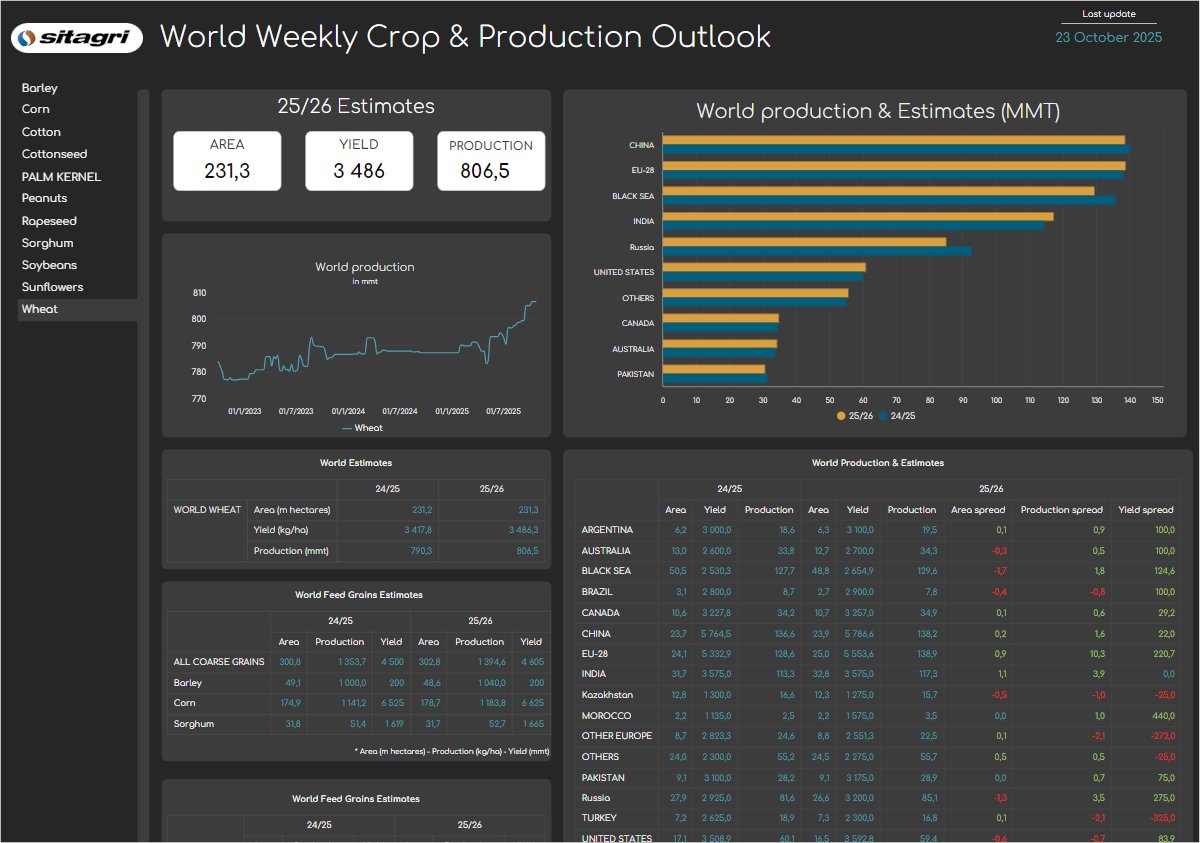Select Soybeans from the left crop list
Image resolution: width=1200 pixels, height=843 pixels.
tap(49, 265)
